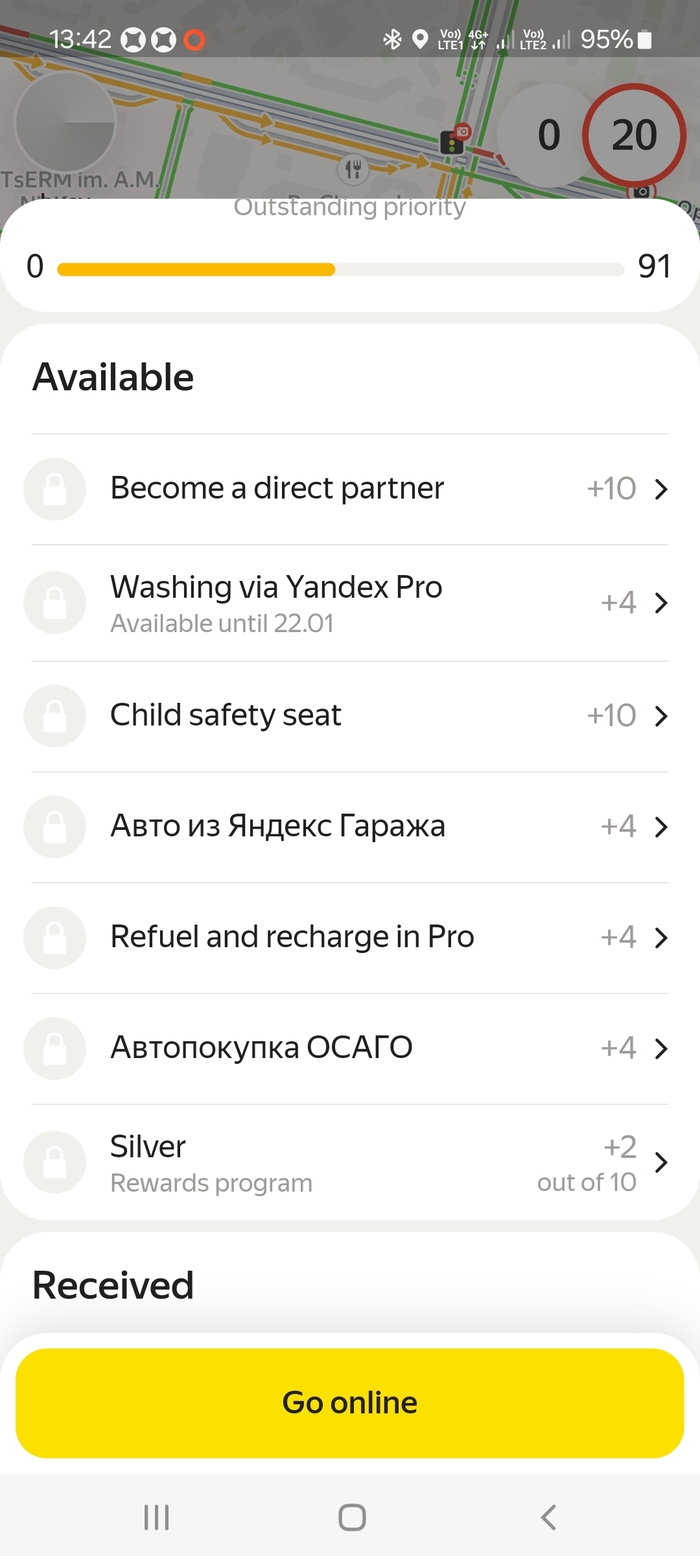700x1556 pixels.
Task: Tap the current speed 0 indicator
Action: [x=548, y=136]
